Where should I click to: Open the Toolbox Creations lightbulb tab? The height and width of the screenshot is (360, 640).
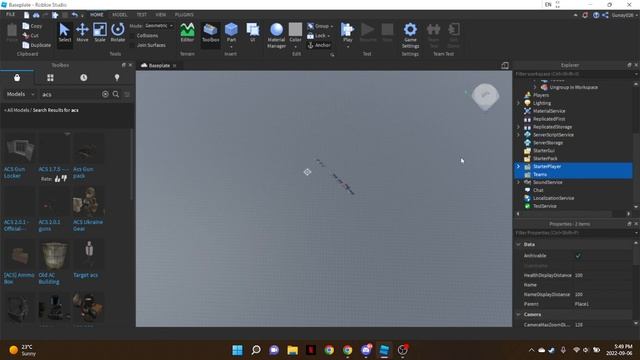pos(117,78)
